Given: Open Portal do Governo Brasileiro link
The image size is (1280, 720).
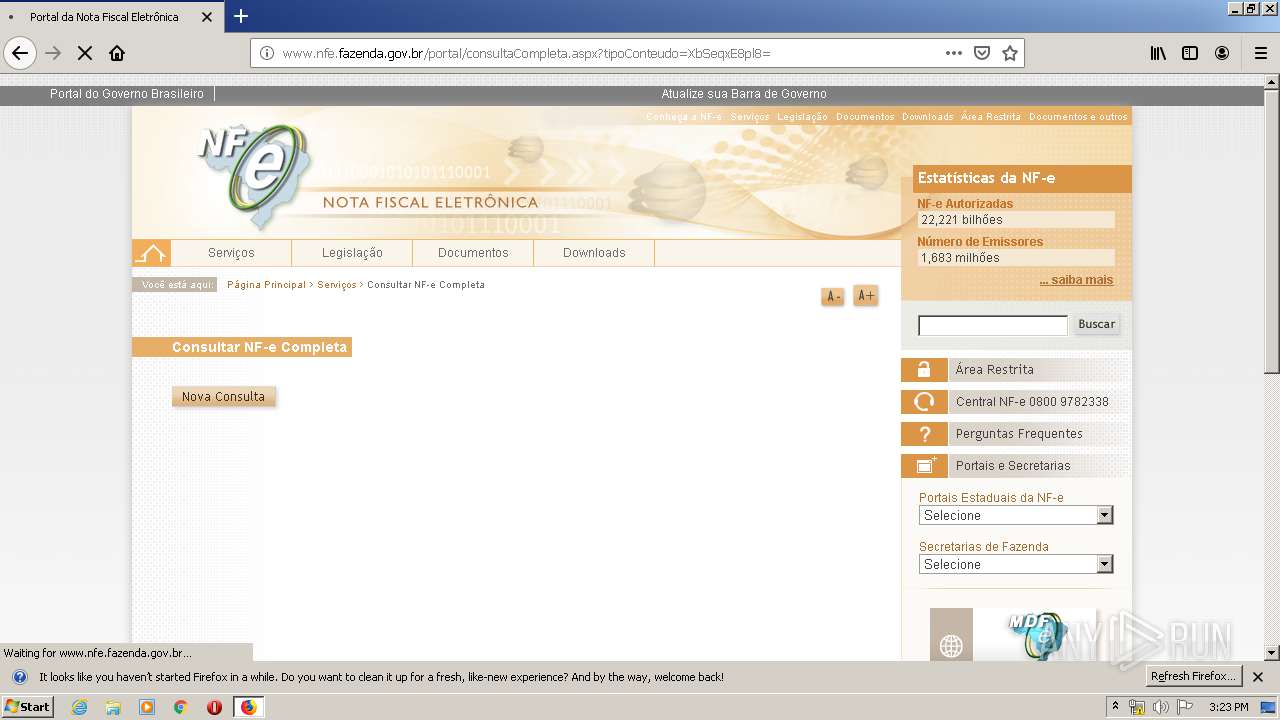Looking at the screenshot, I should 127,94.
